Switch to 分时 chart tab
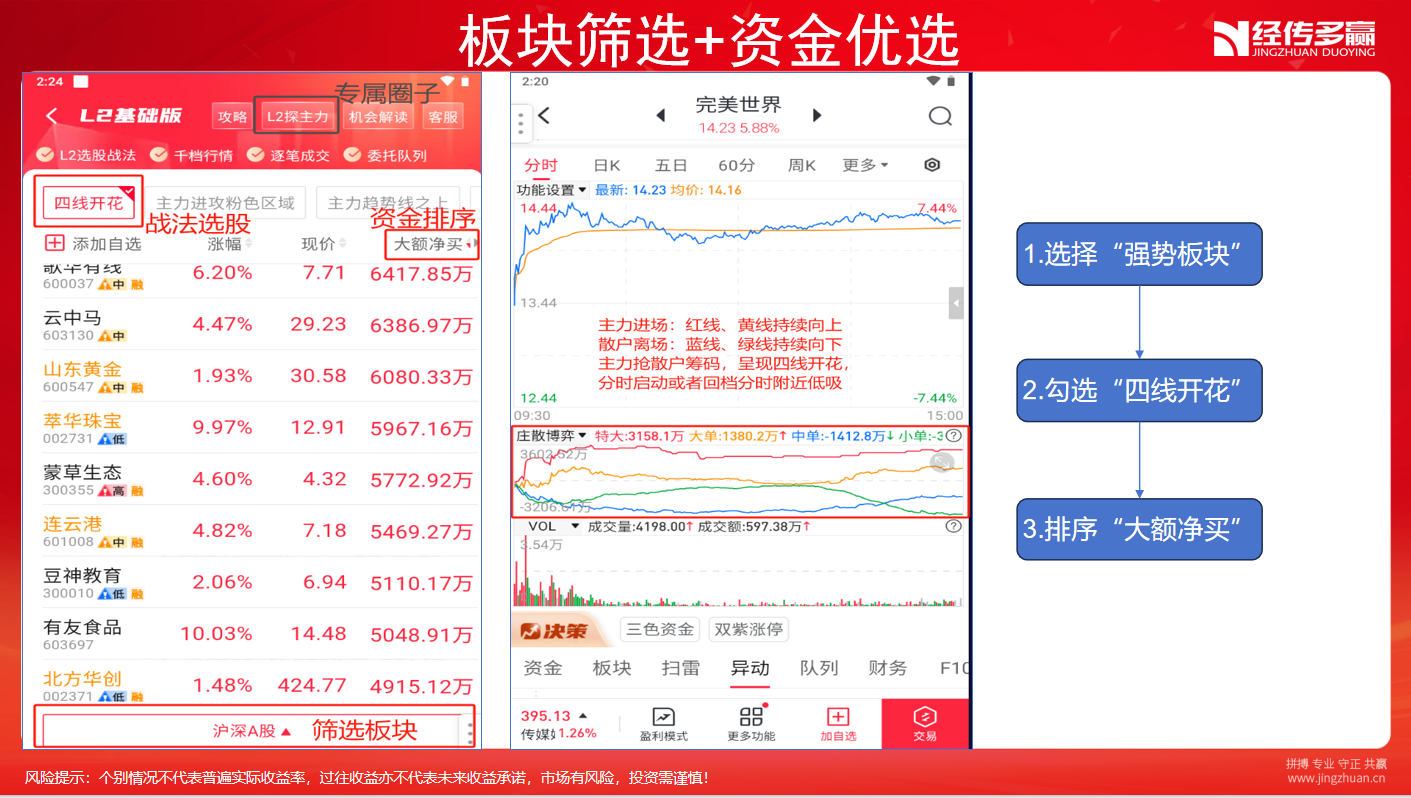 tap(541, 166)
